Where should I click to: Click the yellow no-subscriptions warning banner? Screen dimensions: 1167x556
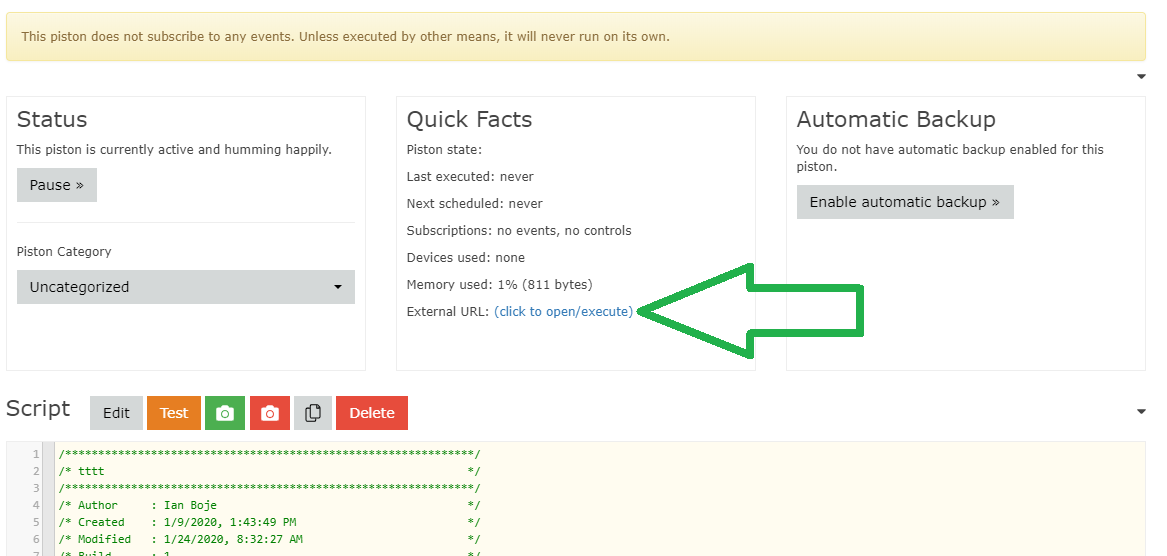[x=575, y=36]
